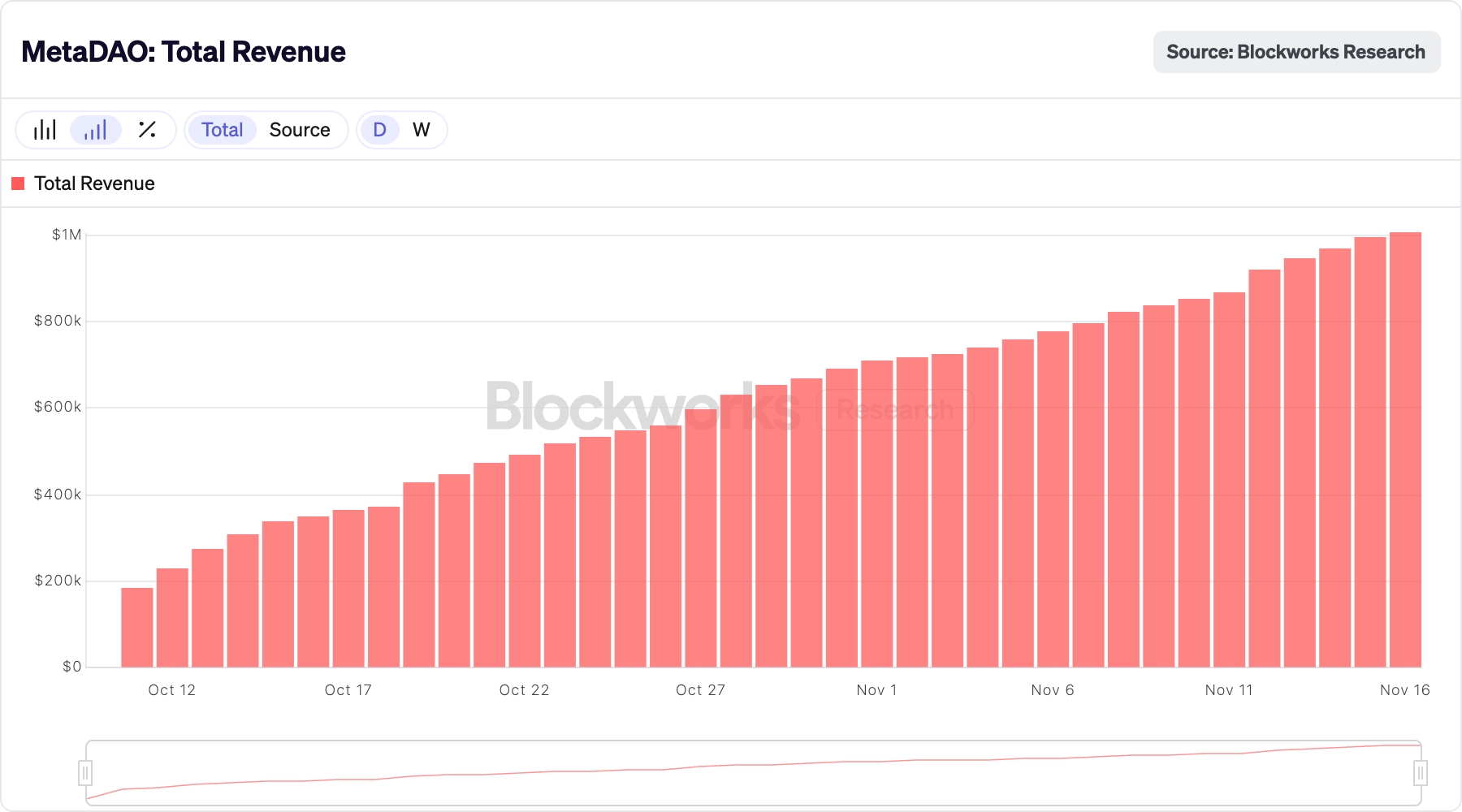Select the Total view option
1462x812 pixels.
pos(222,130)
